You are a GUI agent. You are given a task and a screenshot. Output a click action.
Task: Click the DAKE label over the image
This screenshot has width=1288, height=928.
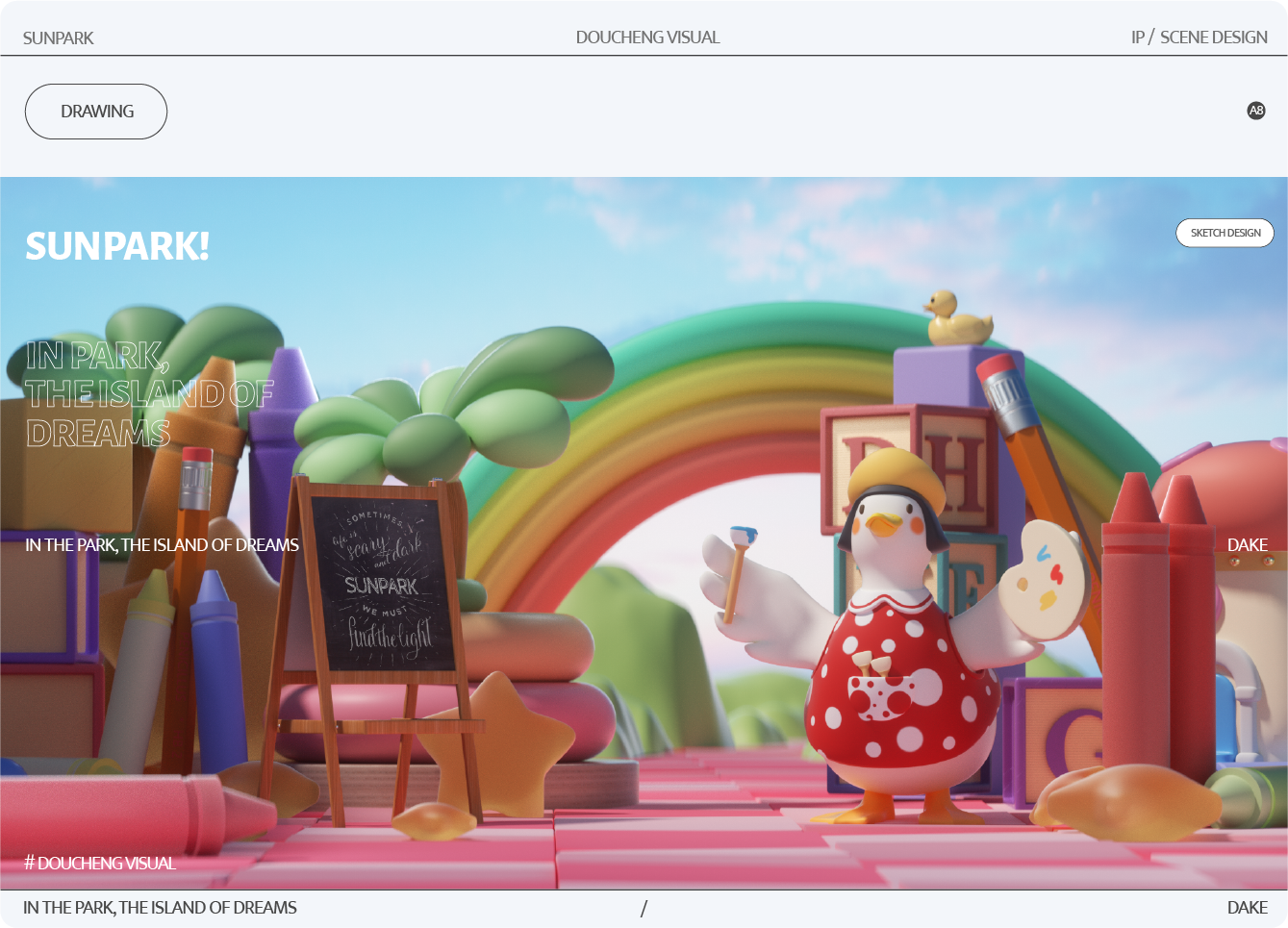click(1247, 545)
